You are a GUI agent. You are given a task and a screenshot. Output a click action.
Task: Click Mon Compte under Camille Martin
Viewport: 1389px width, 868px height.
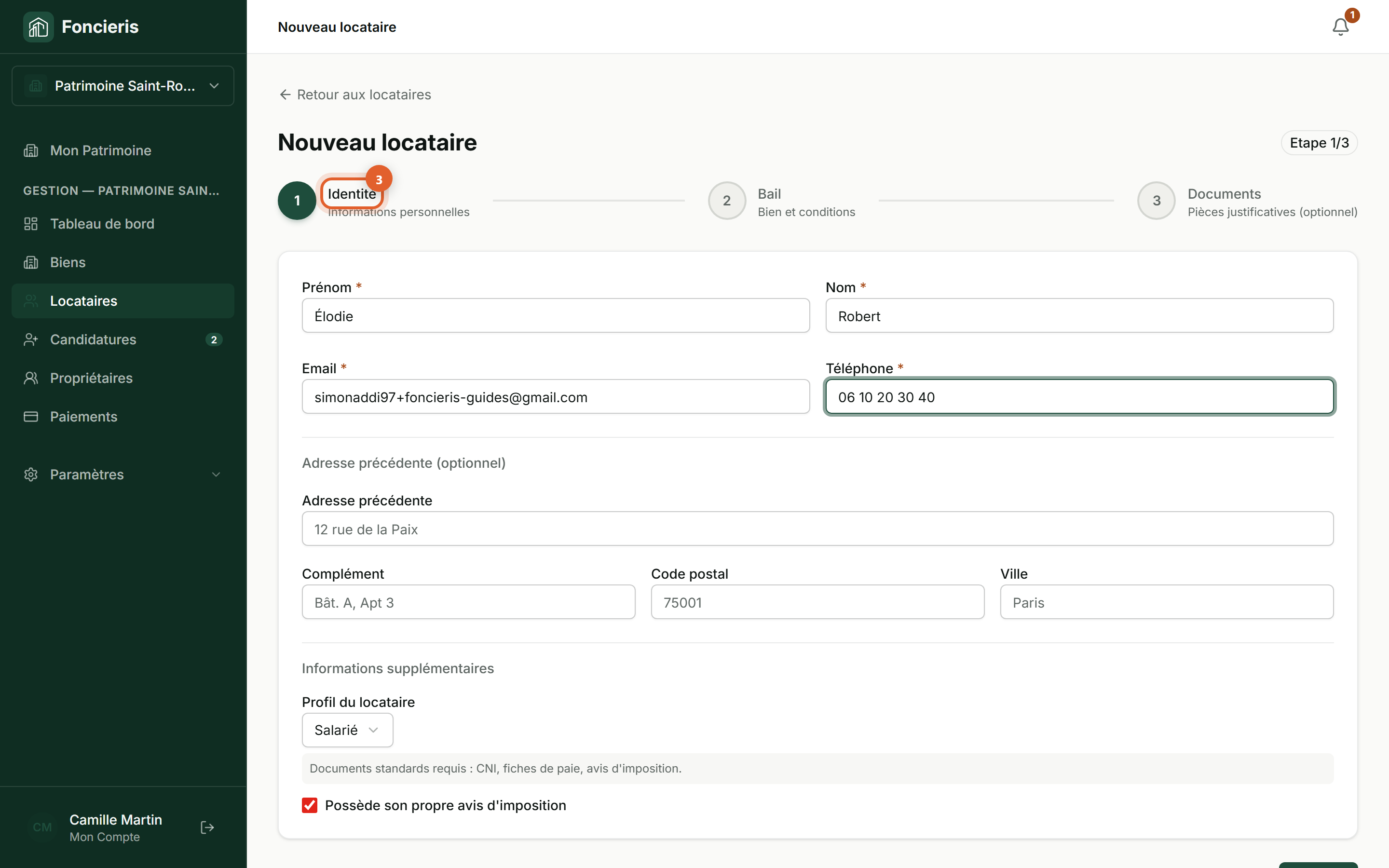pos(105,837)
